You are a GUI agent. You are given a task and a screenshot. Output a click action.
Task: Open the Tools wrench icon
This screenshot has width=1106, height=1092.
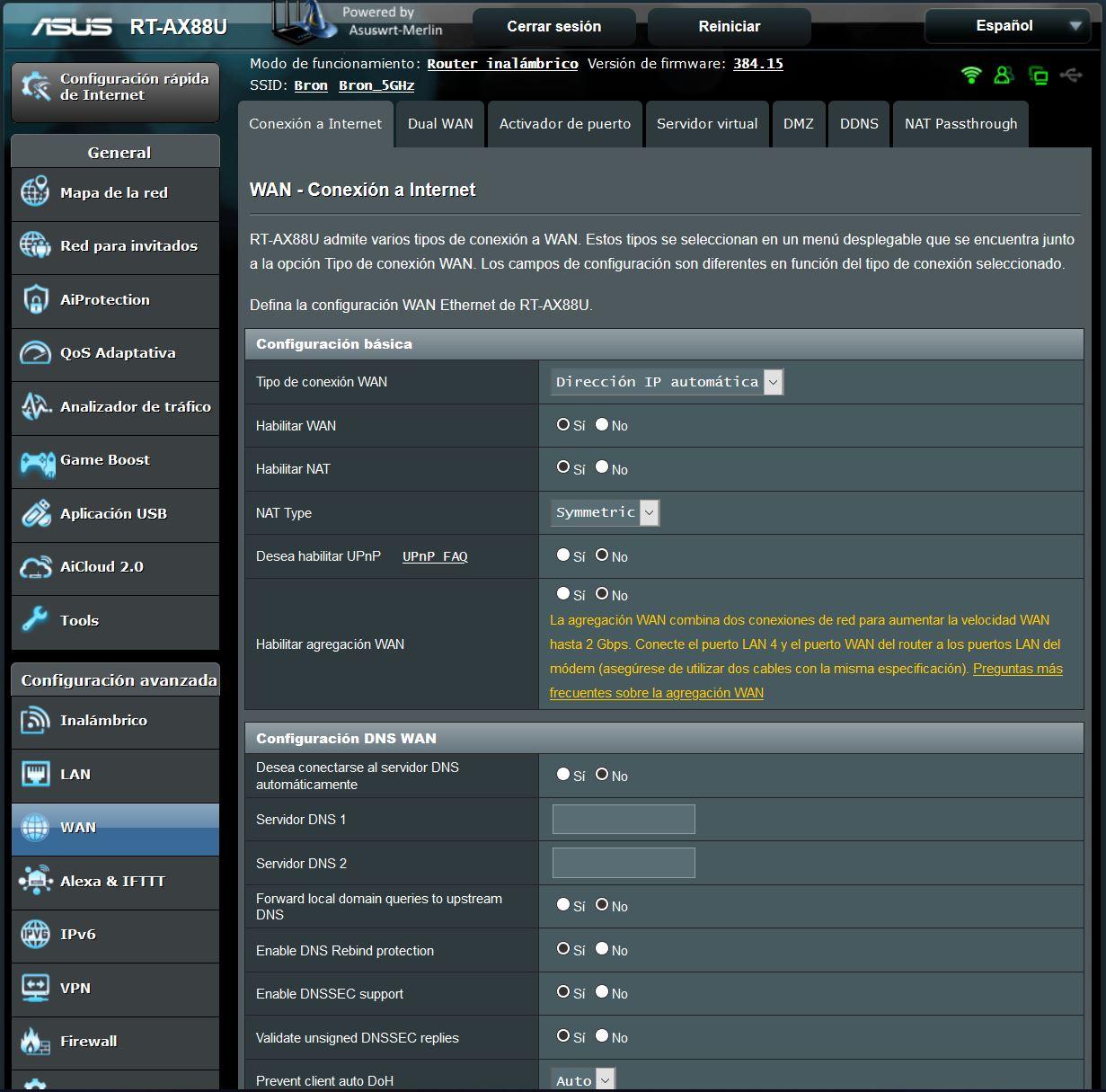pyautogui.click(x=35, y=620)
